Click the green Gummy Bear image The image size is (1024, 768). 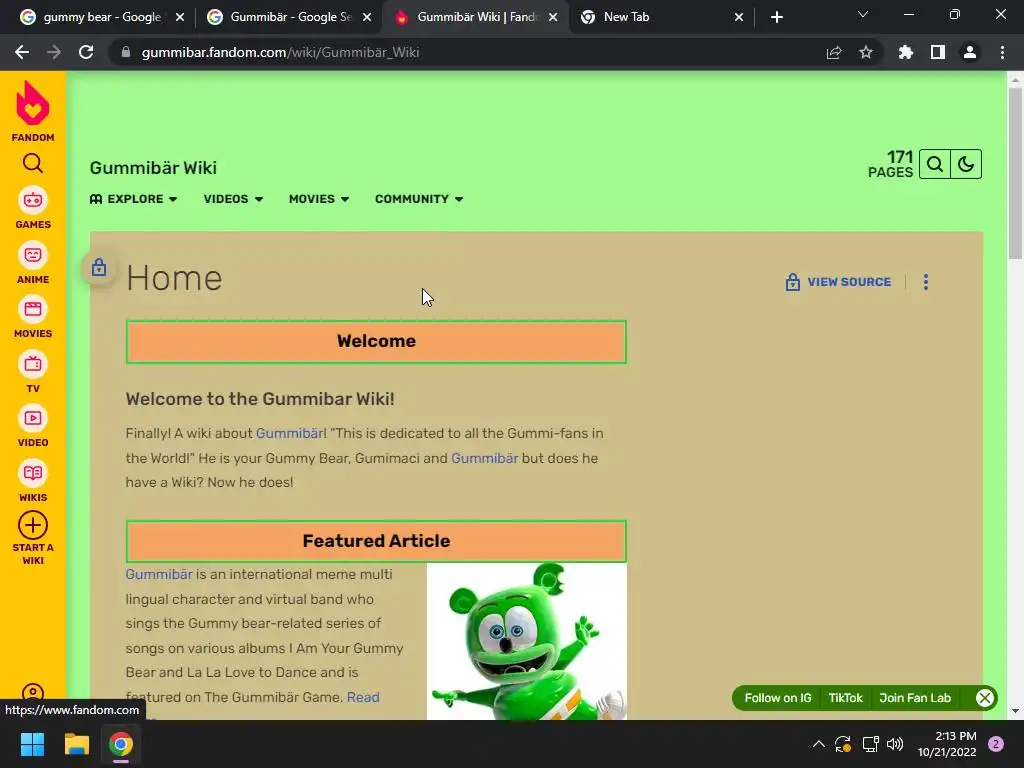[526, 641]
